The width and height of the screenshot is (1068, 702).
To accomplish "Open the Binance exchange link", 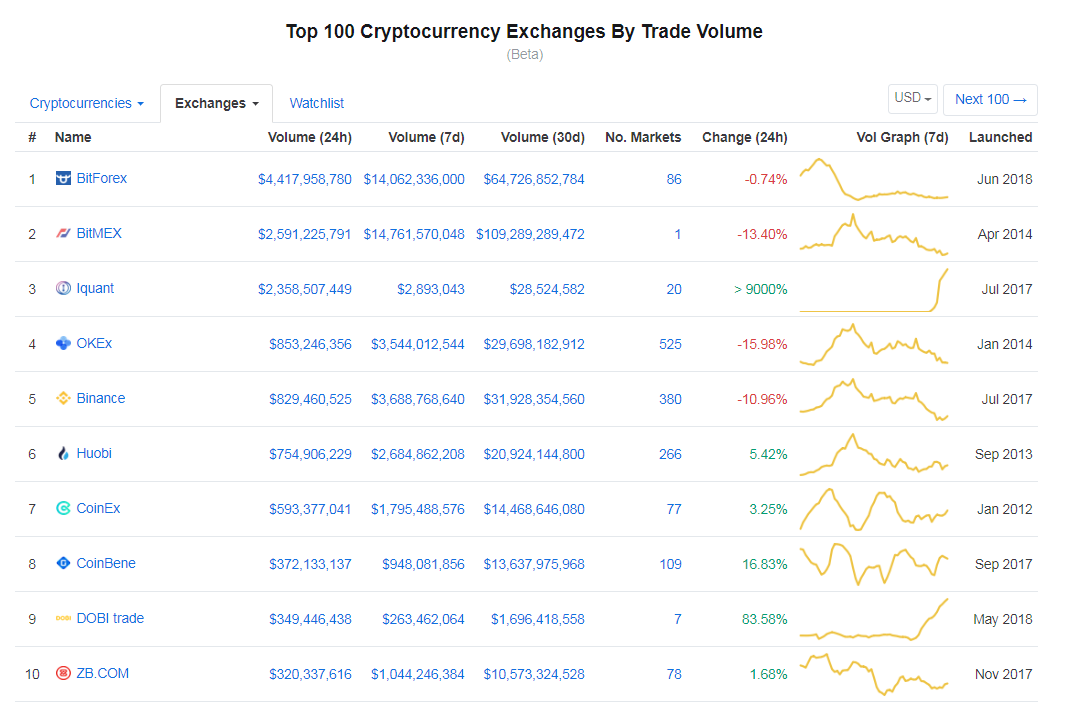I will point(101,398).
